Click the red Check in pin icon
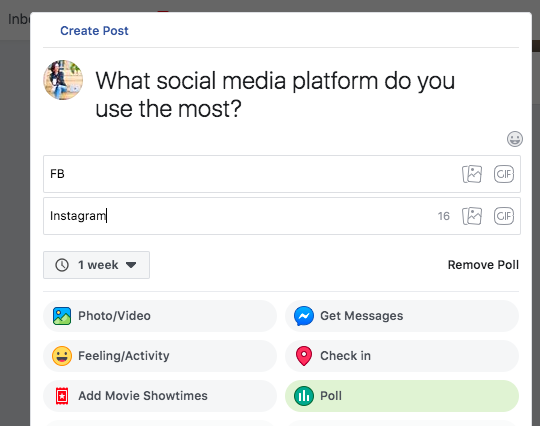Screen dimensions: 540x426 [x=304, y=356]
